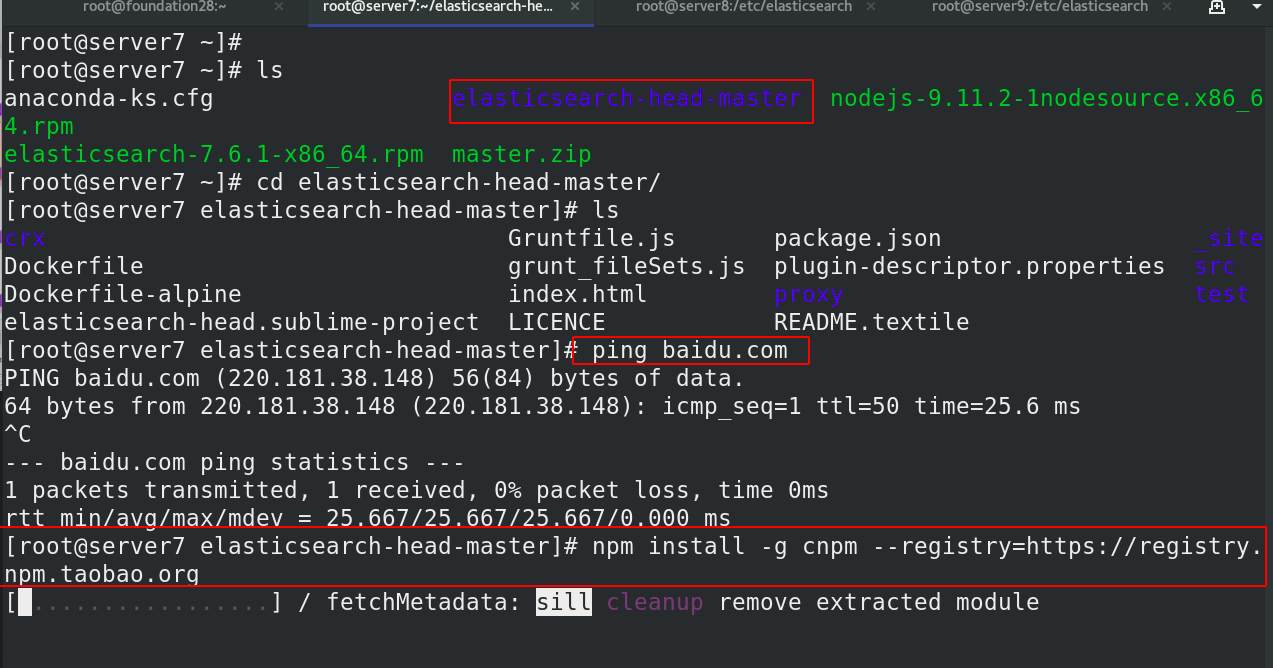The height and width of the screenshot is (668, 1273).
Task: Open the root@server9:/etc/elasticsearch tab
Action: (1040, 8)
